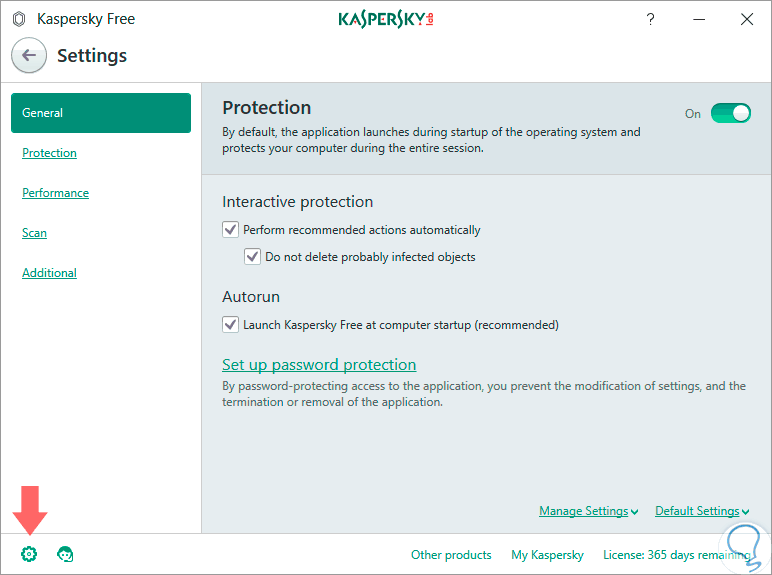Select the General settings tab
The height and width of the screenshot is (575, 772).
[x=100, y=113]
